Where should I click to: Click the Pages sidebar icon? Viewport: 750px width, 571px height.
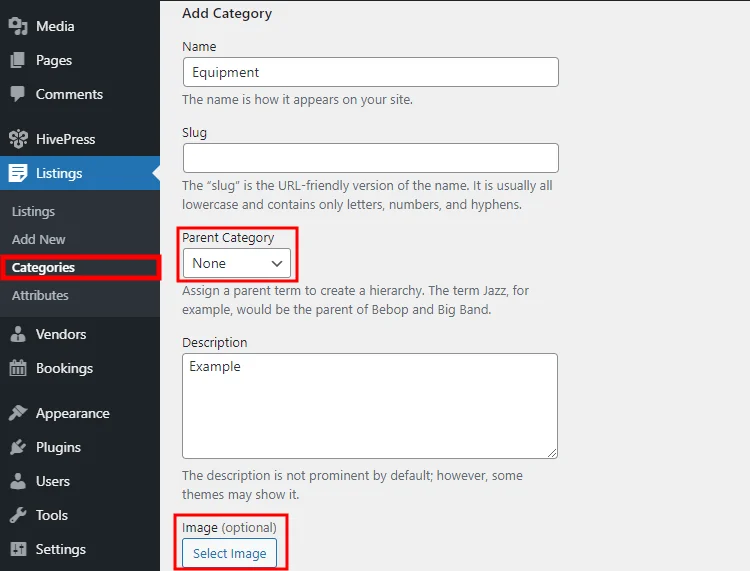(x=18, y=60)
